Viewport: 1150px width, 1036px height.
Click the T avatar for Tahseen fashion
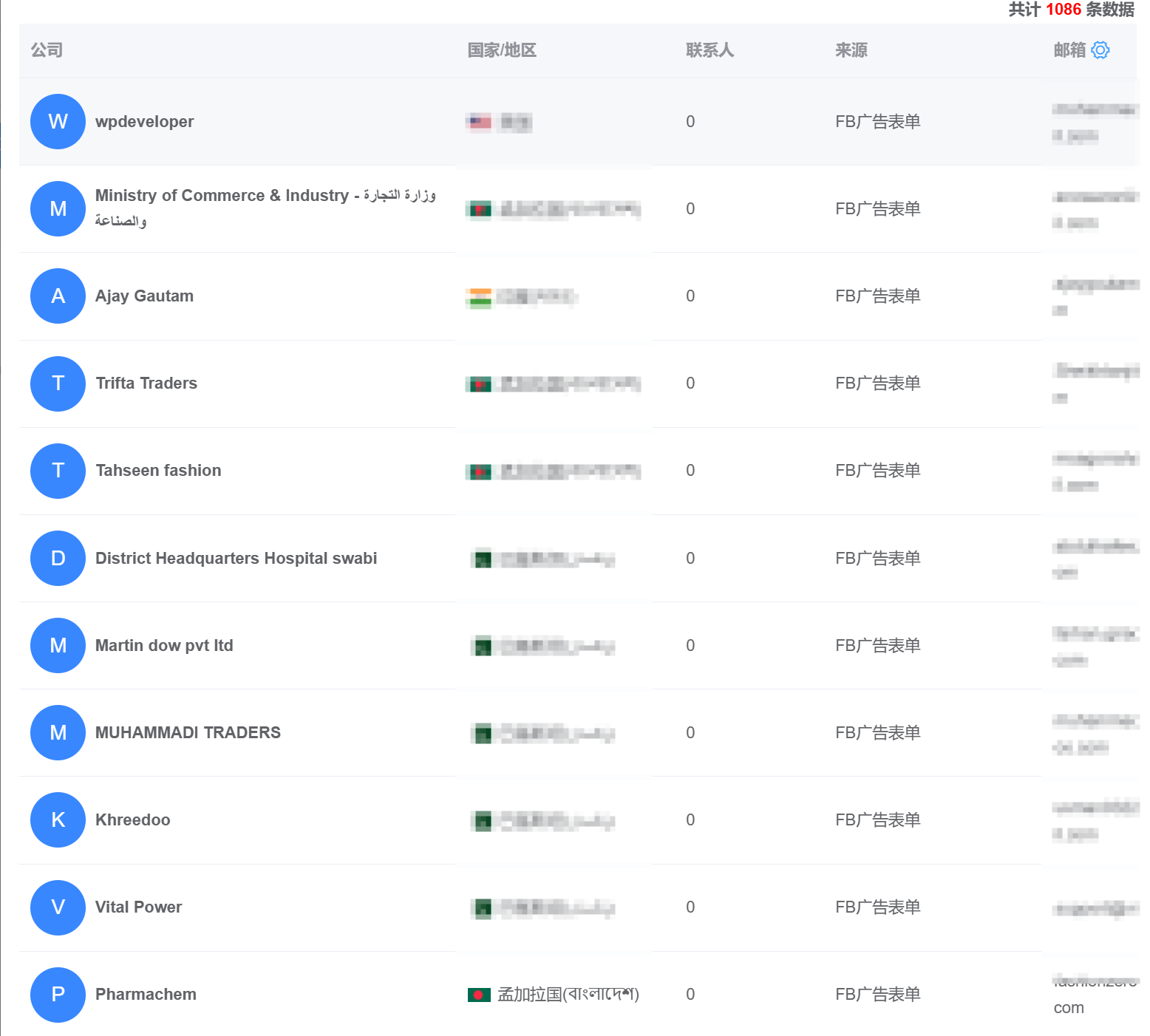click(58, 471)
